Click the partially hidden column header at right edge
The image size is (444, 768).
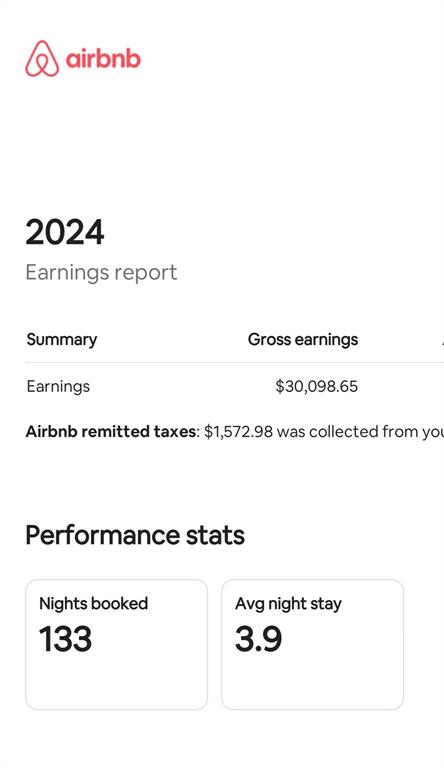pos(443,339)
